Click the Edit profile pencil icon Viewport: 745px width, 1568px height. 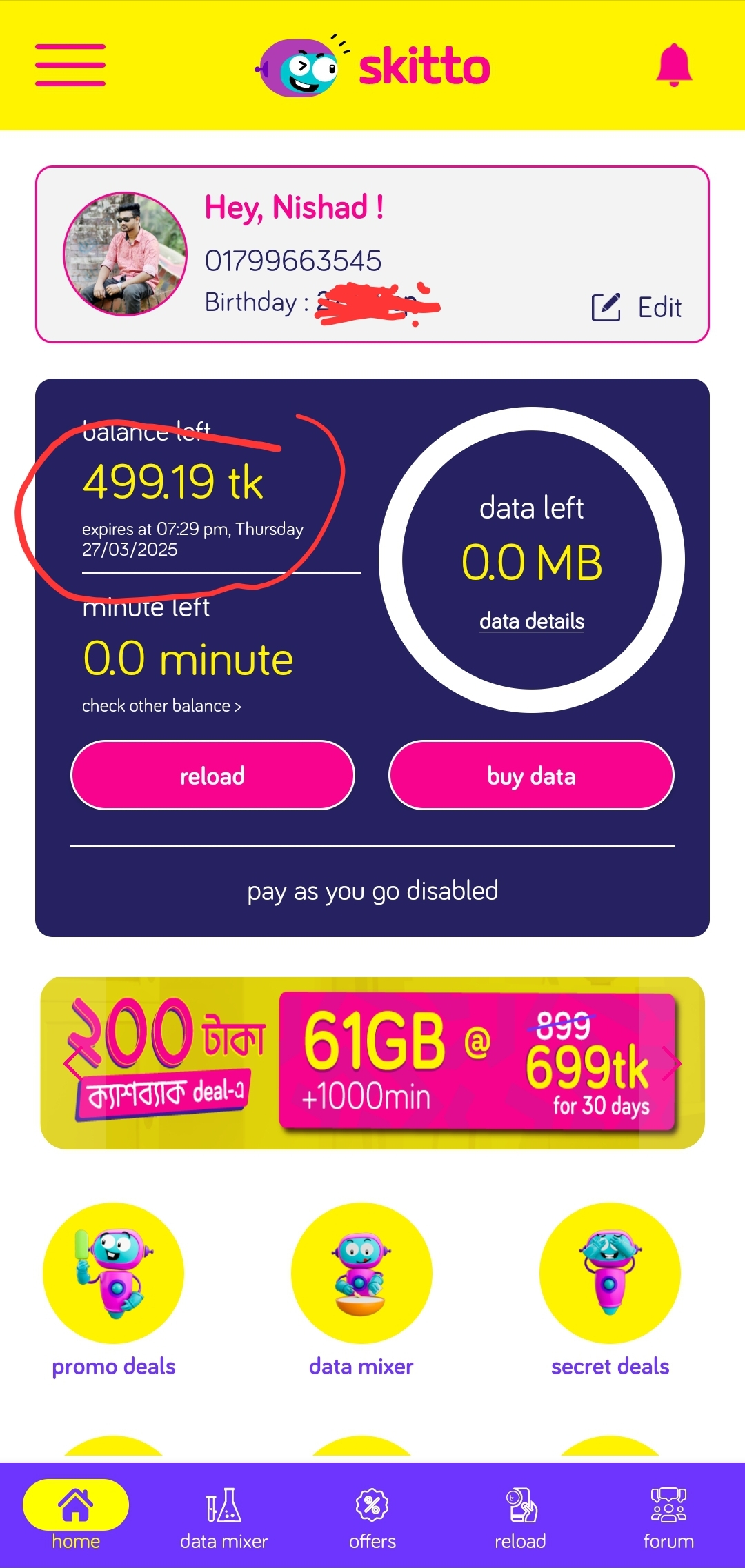[x=606, y=308]
